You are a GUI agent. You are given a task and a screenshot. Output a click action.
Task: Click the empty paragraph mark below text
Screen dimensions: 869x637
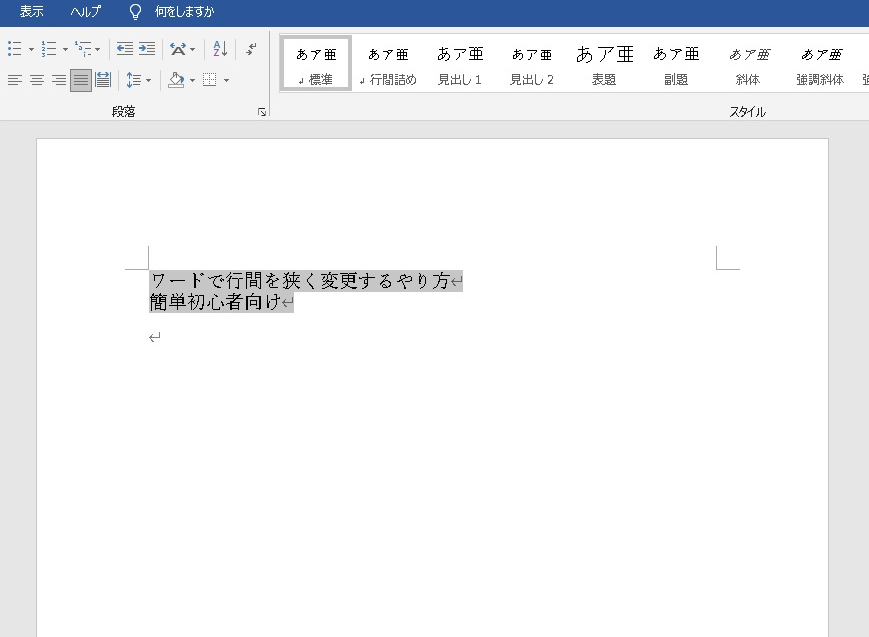[x=155, y=337]
